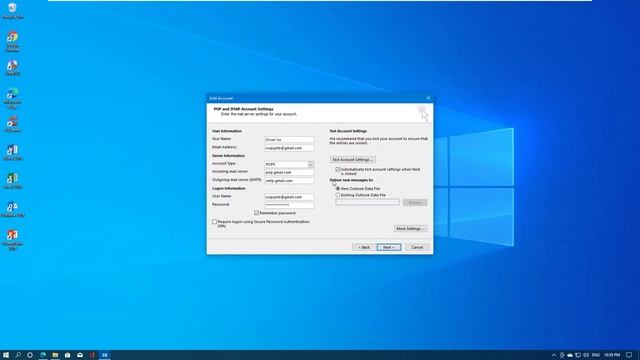Enable Require logon using Secure Password Authentication
Viewport: 640px width, 360px height.
[x=214, y=222]
